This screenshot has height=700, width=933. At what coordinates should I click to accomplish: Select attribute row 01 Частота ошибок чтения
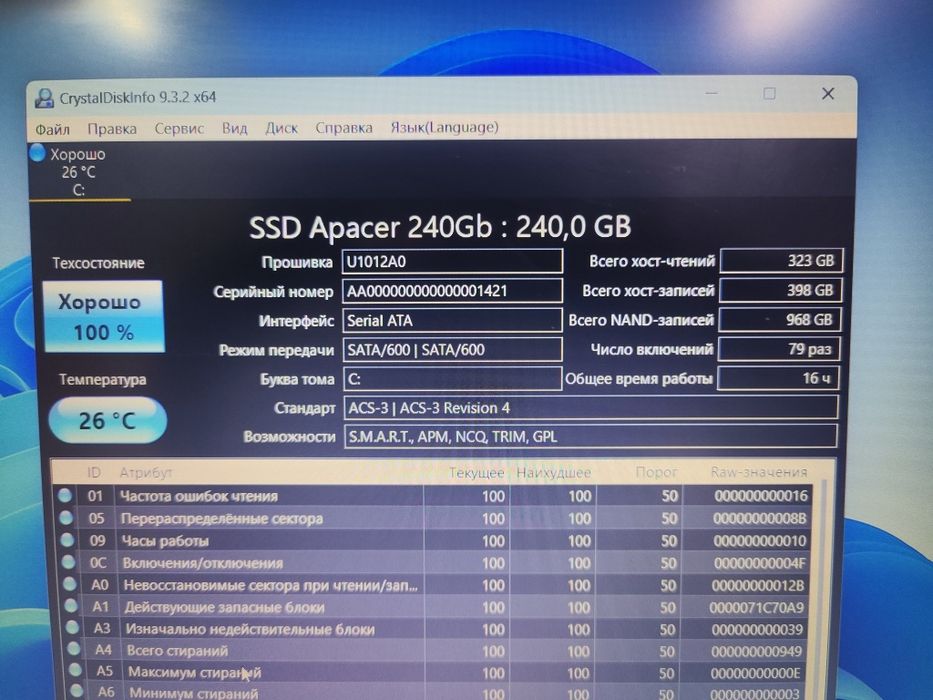click(434, 495)
